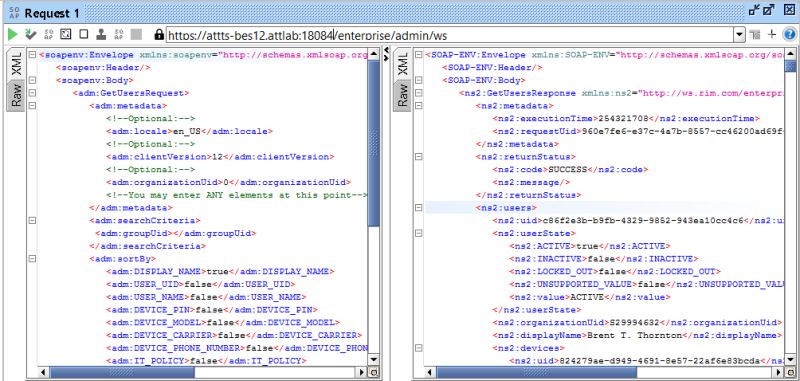Viewport: 800px width, 381px height.
Task: Click the SOAP icon beside Request 1 title
Action: (13, 12)
